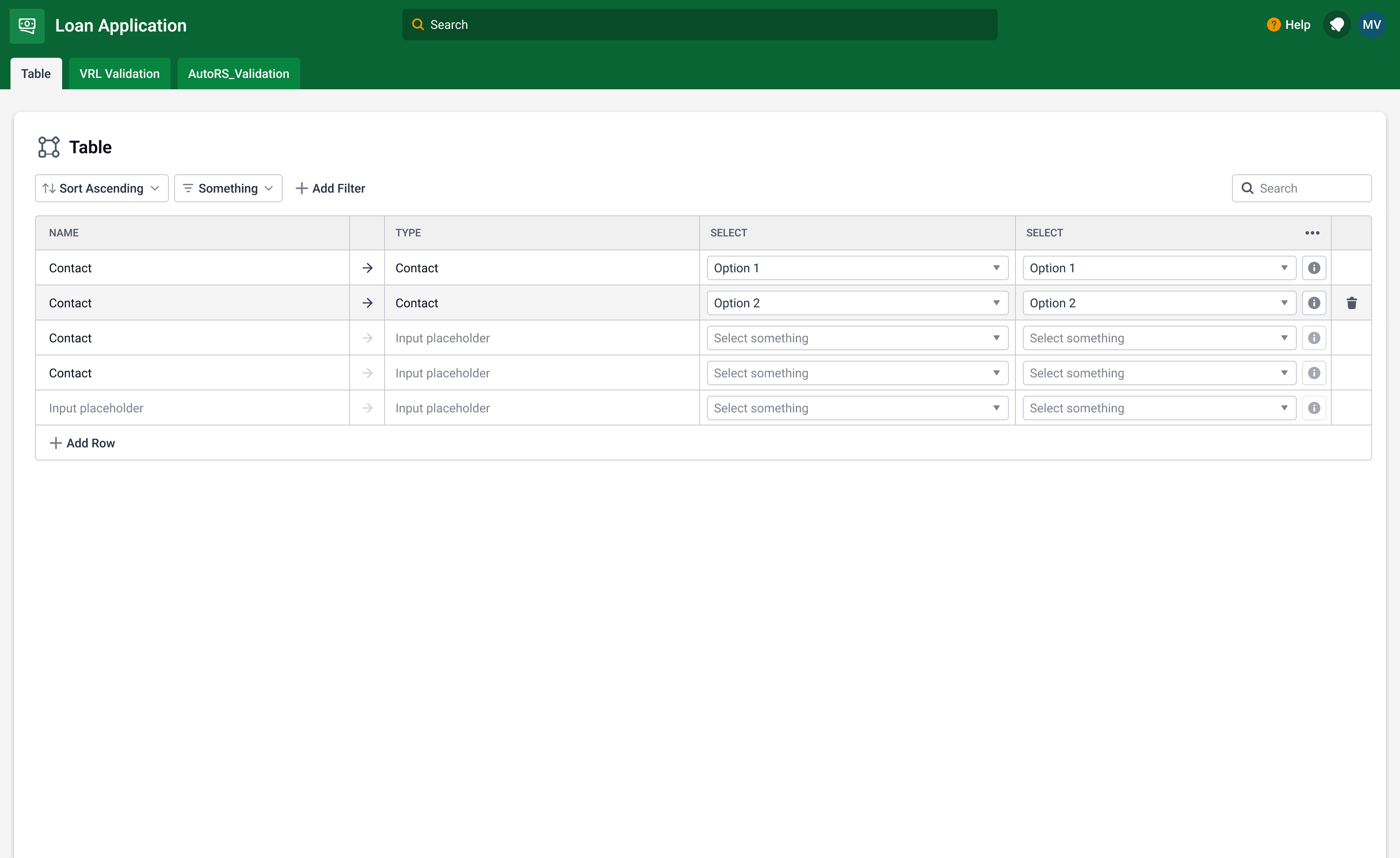Open first Option 2 select dropdown
Viewport: 1400px width, 858px height.
point(857,303)
